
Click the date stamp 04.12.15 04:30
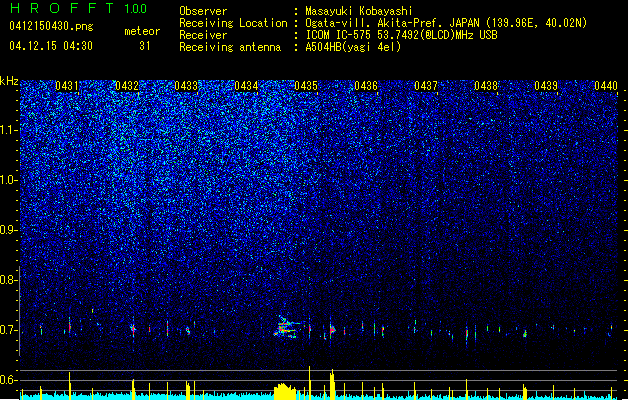click(51, 46)
